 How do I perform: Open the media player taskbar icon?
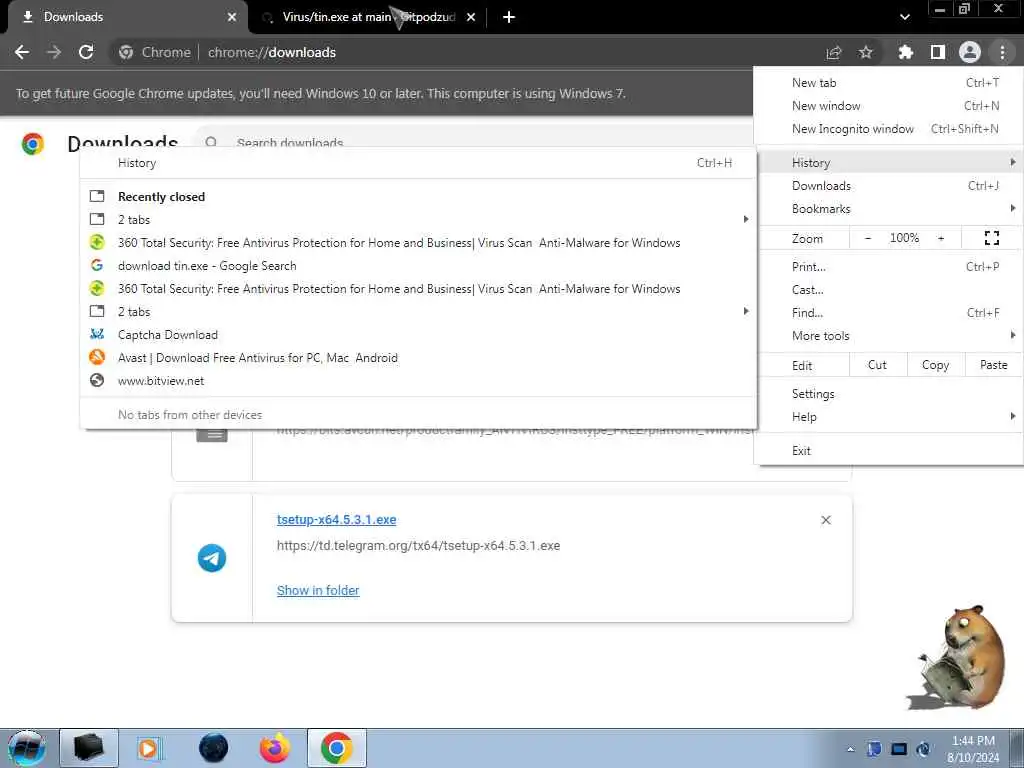(x=150, y=748)
